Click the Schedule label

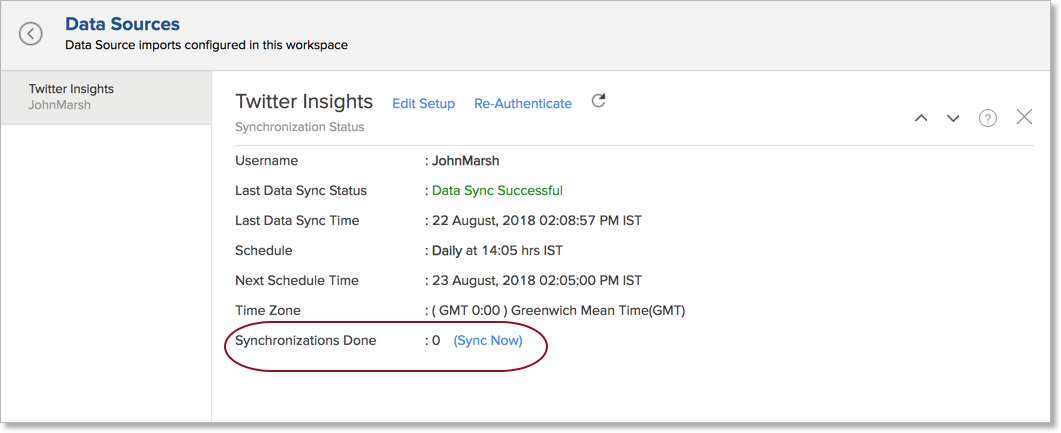click(x=264, y=250)
